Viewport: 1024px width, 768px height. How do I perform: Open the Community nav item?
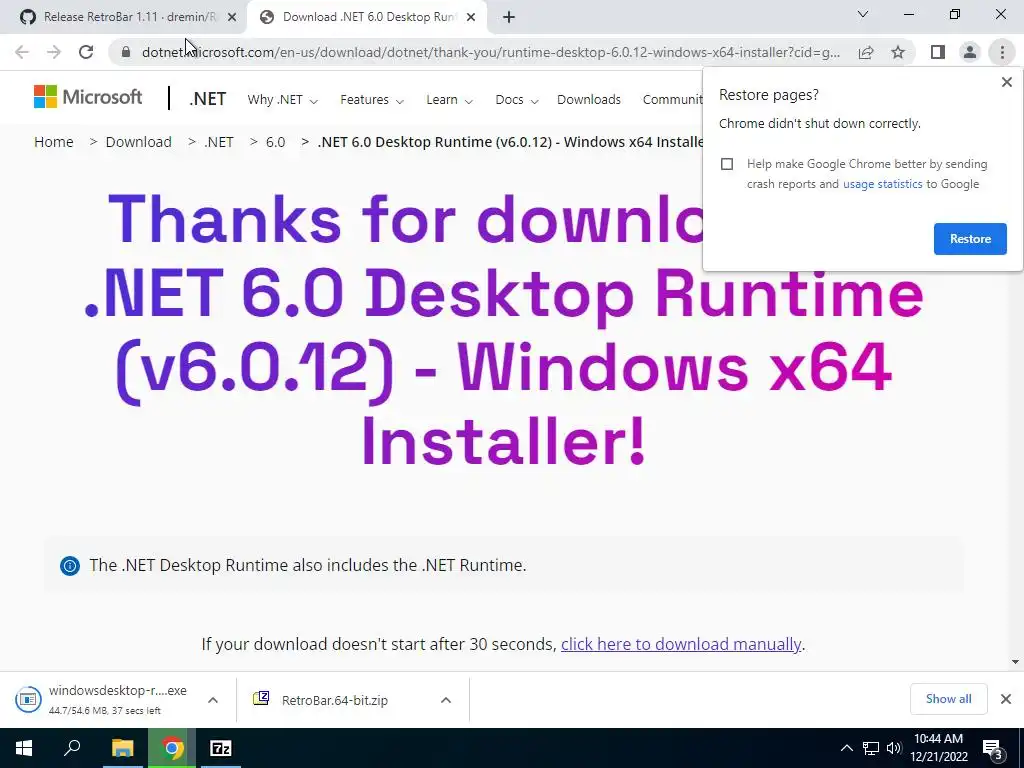tap(673, 100)
